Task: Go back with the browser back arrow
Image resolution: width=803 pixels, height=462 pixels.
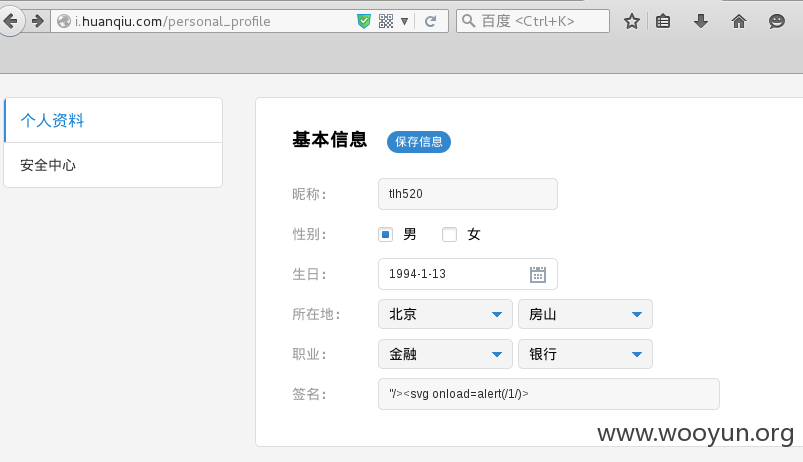Action: [x=10, y=21]
